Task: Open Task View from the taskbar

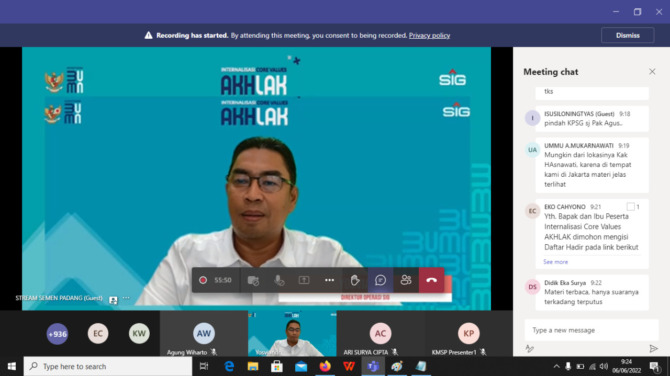Action: (x=204, y=367)
